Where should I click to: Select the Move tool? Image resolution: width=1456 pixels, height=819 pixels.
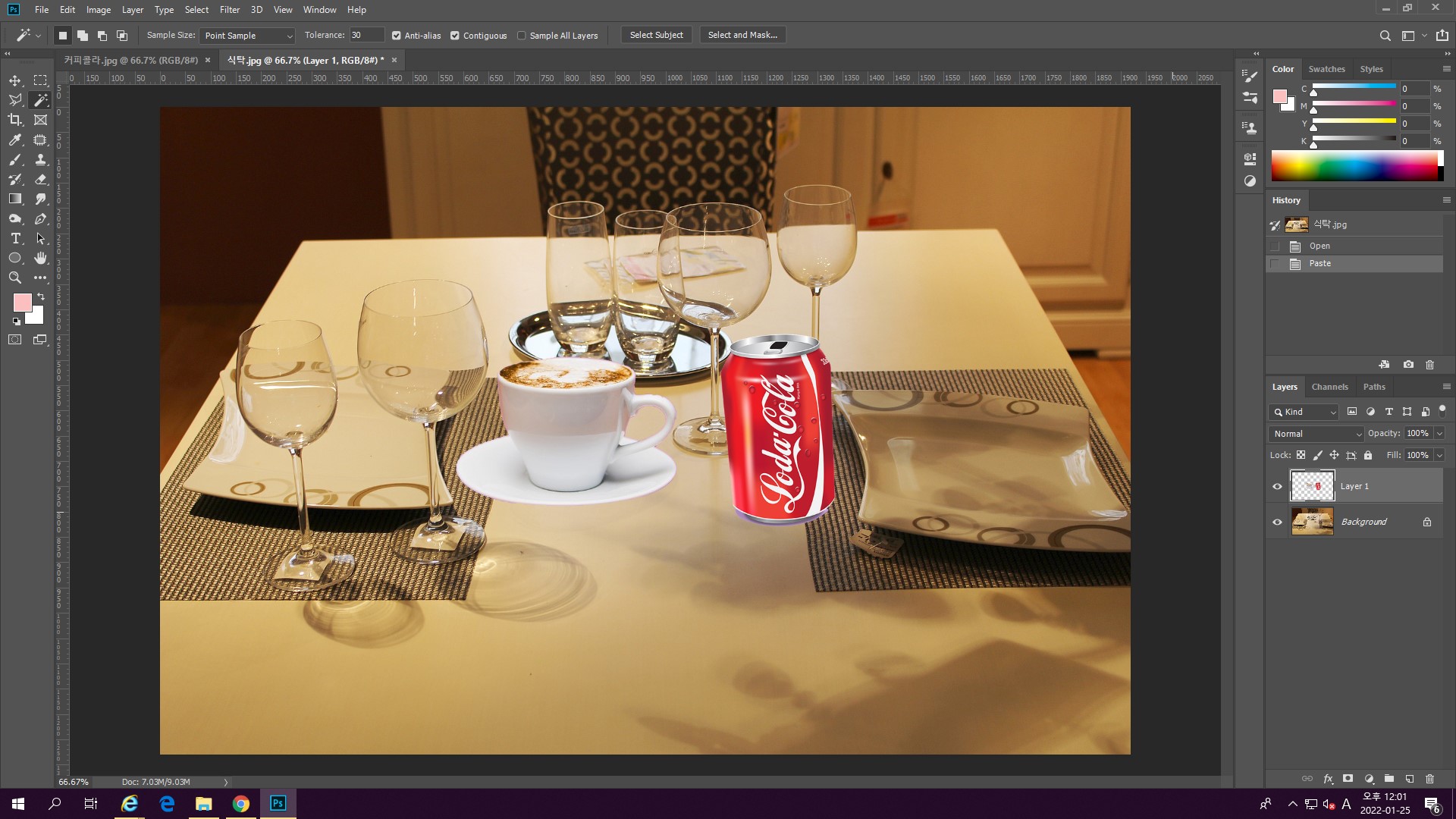[x=15, y=80]
